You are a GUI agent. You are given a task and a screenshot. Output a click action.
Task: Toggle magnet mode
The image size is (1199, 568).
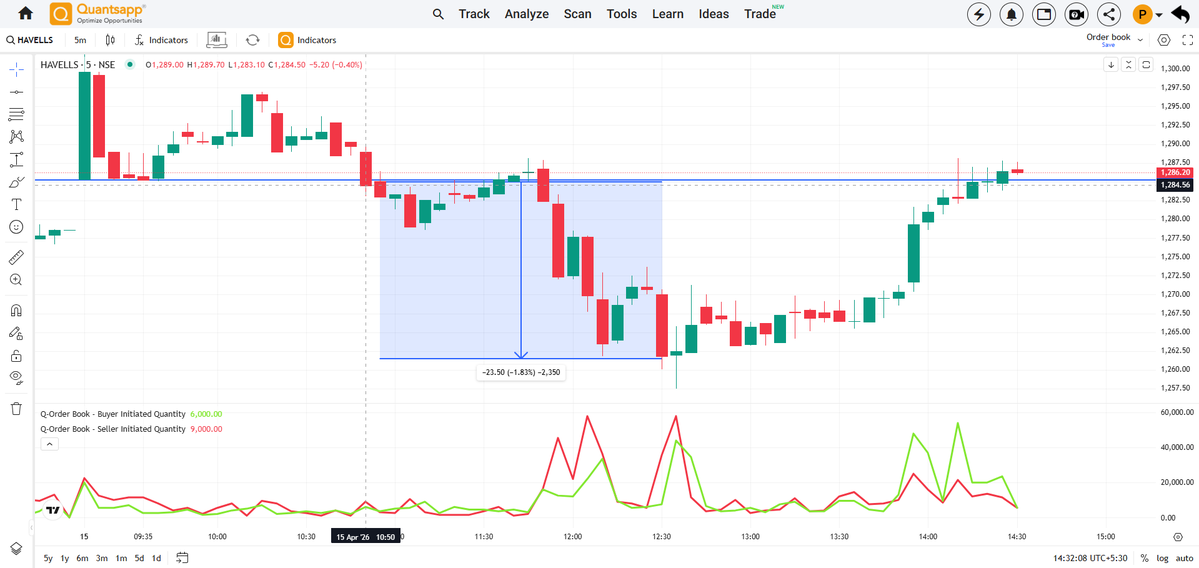click(16, 310)
